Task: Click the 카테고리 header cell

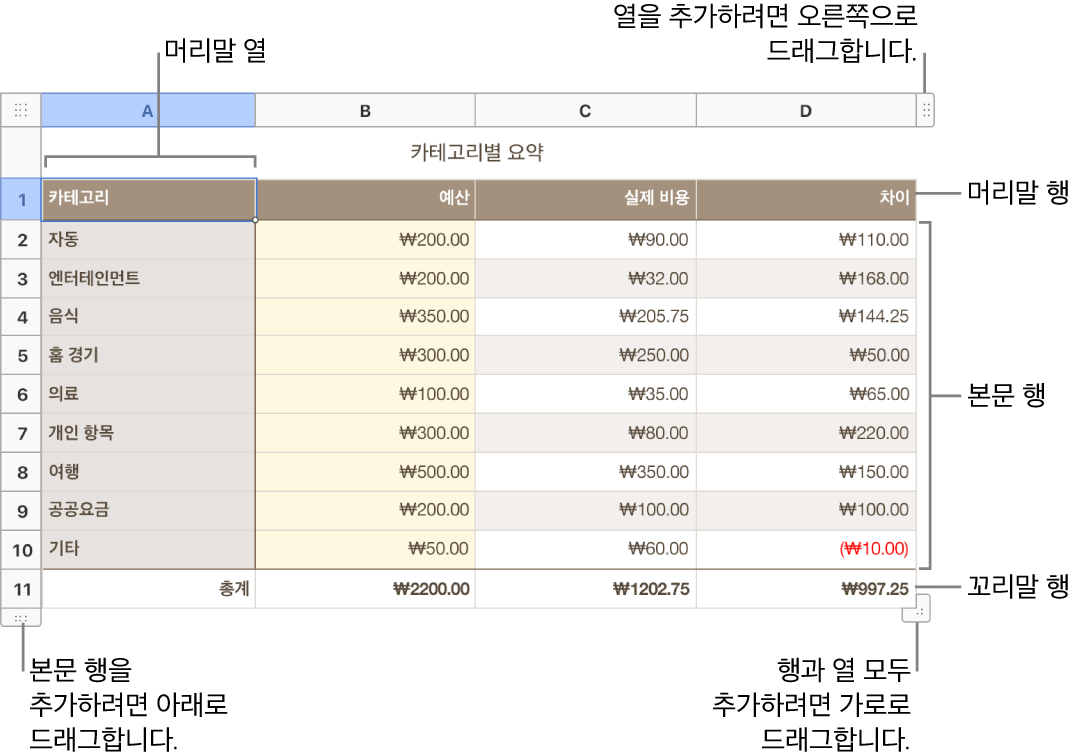Action: click(x=147, y=199)
